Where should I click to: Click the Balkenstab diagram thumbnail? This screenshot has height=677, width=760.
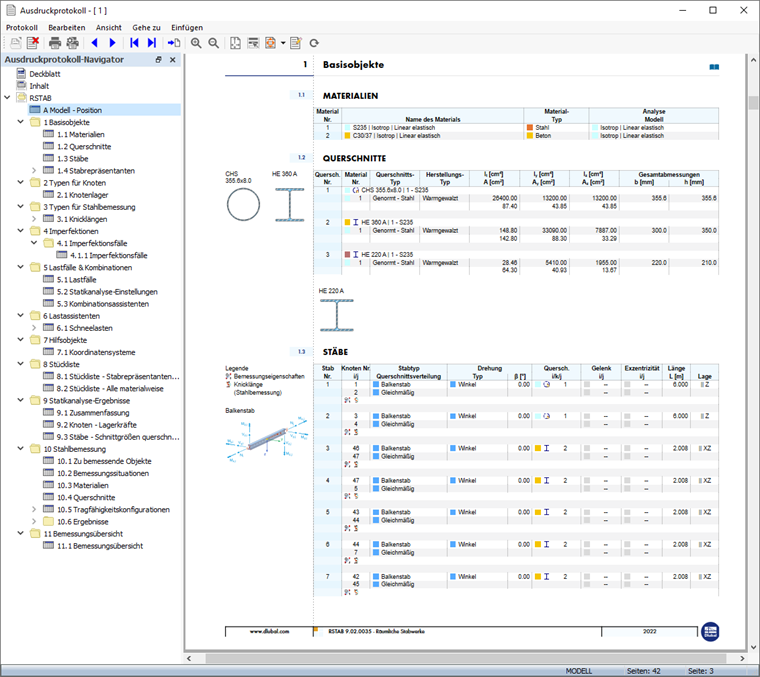(267, 439)
